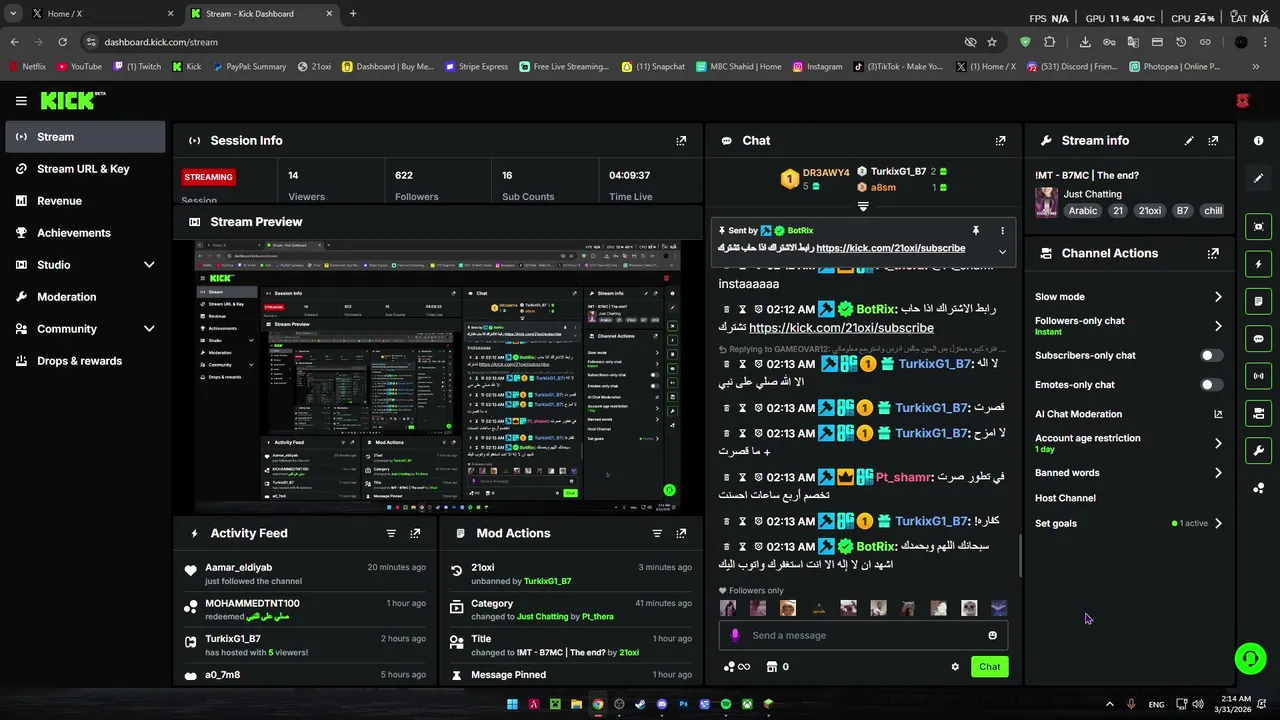Click the Kick logo in the header
This screenshot has height=720, width=1280.
(x=72, y=100)
